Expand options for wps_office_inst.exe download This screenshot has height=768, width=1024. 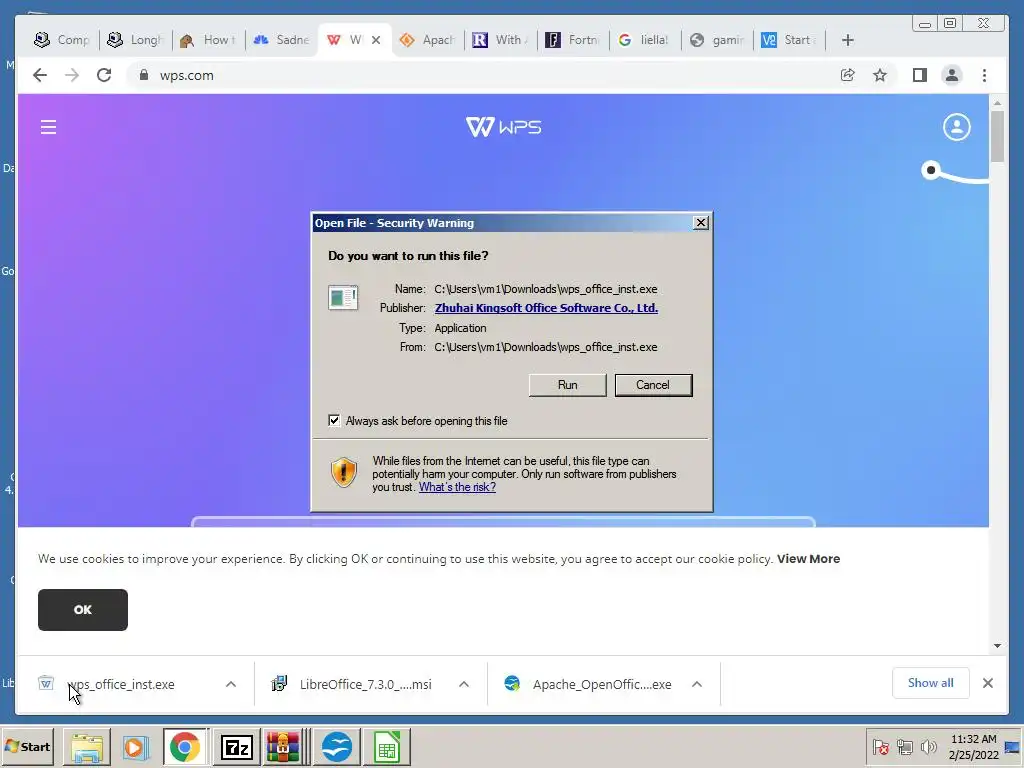(x=231, y=684)
